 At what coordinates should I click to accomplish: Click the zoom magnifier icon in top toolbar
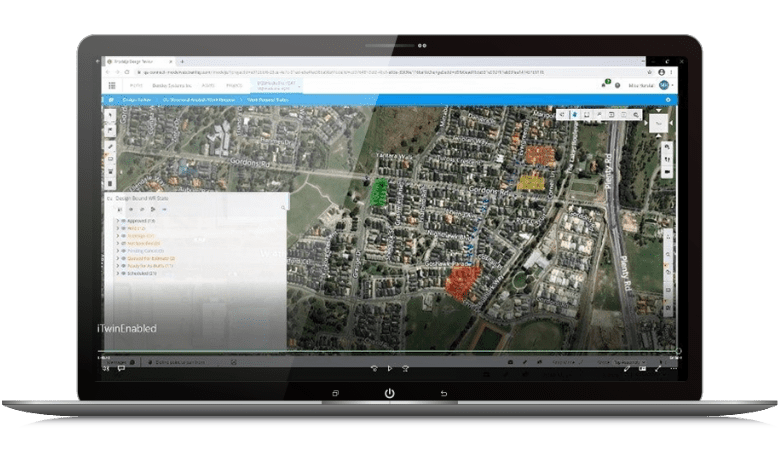pyautogui.click(x=637, y=116)
